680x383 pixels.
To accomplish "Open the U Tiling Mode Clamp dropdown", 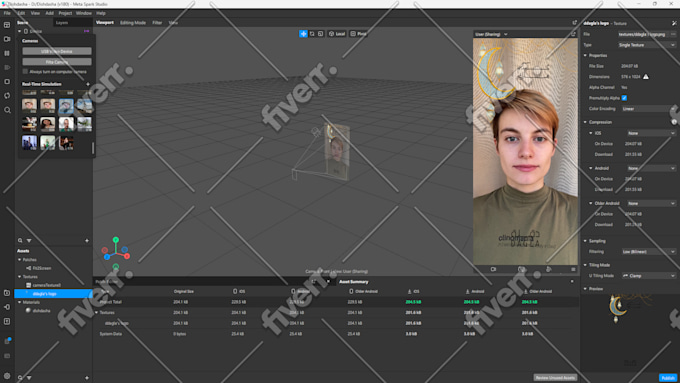I will coord(648,276).
